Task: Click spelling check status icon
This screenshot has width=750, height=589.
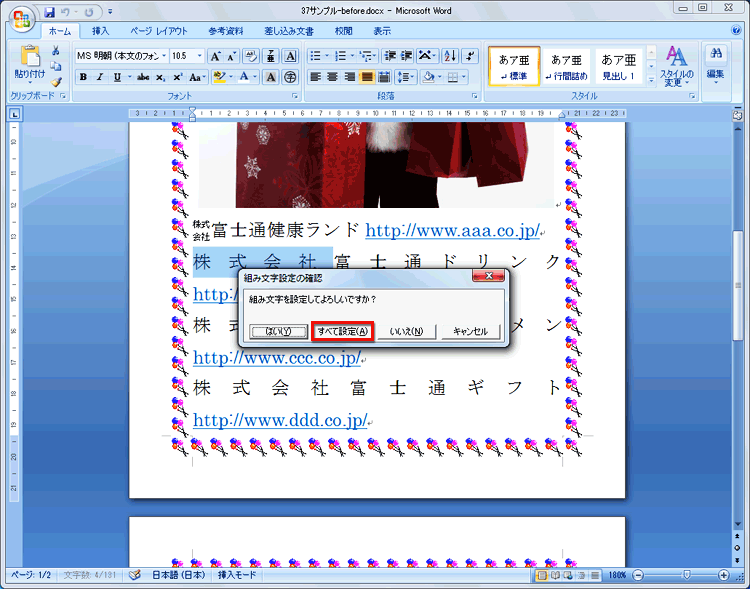Action: point(135,575)
